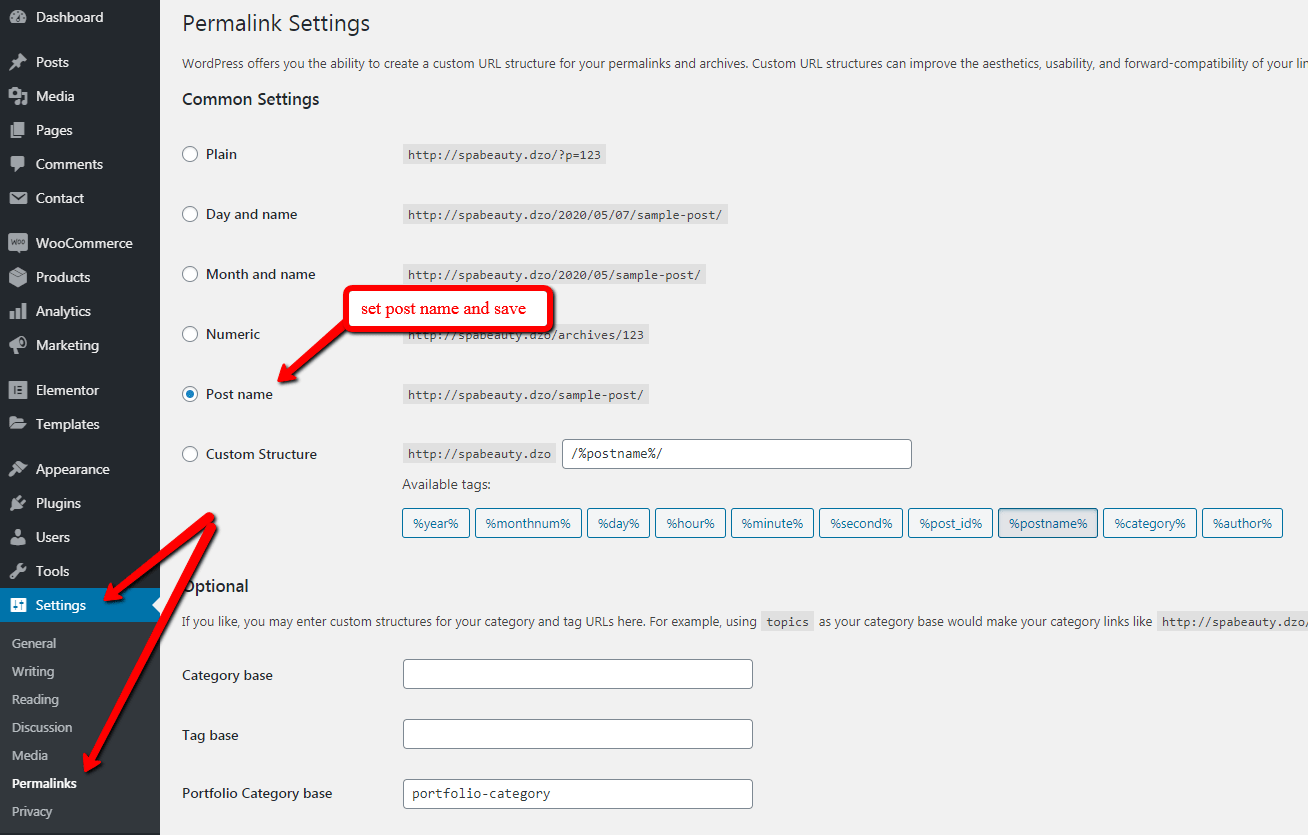
Task: Enable the Numeric permalink option
Action: [189, 334]
